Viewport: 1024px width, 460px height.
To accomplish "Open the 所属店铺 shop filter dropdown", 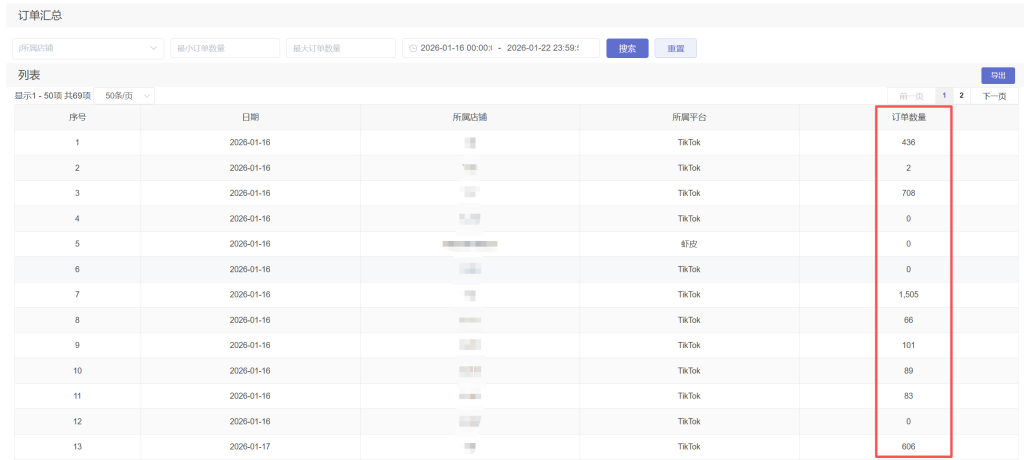I will click(x=88, y=48).
